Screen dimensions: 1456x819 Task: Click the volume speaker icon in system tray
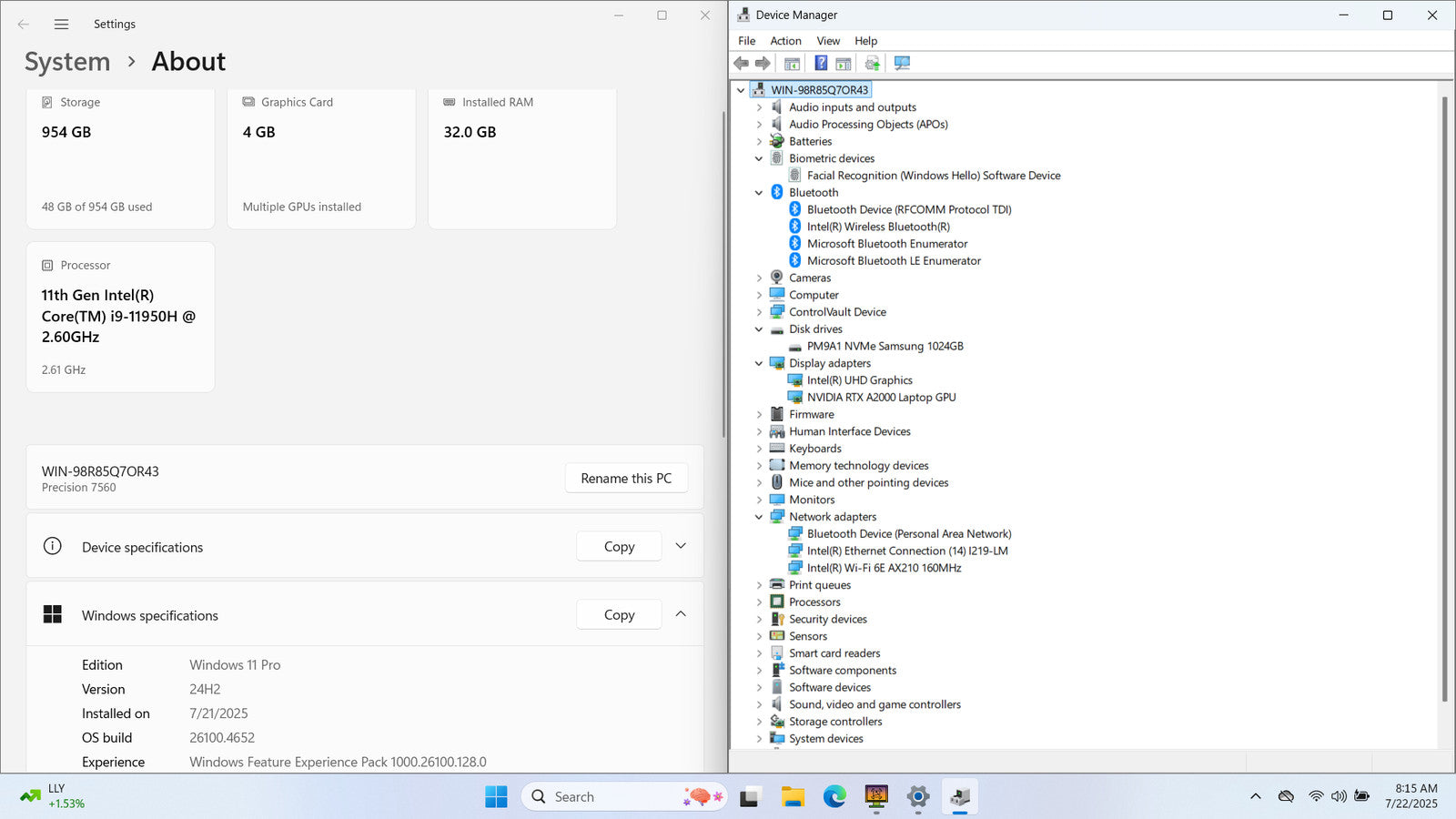(1339, 796)
